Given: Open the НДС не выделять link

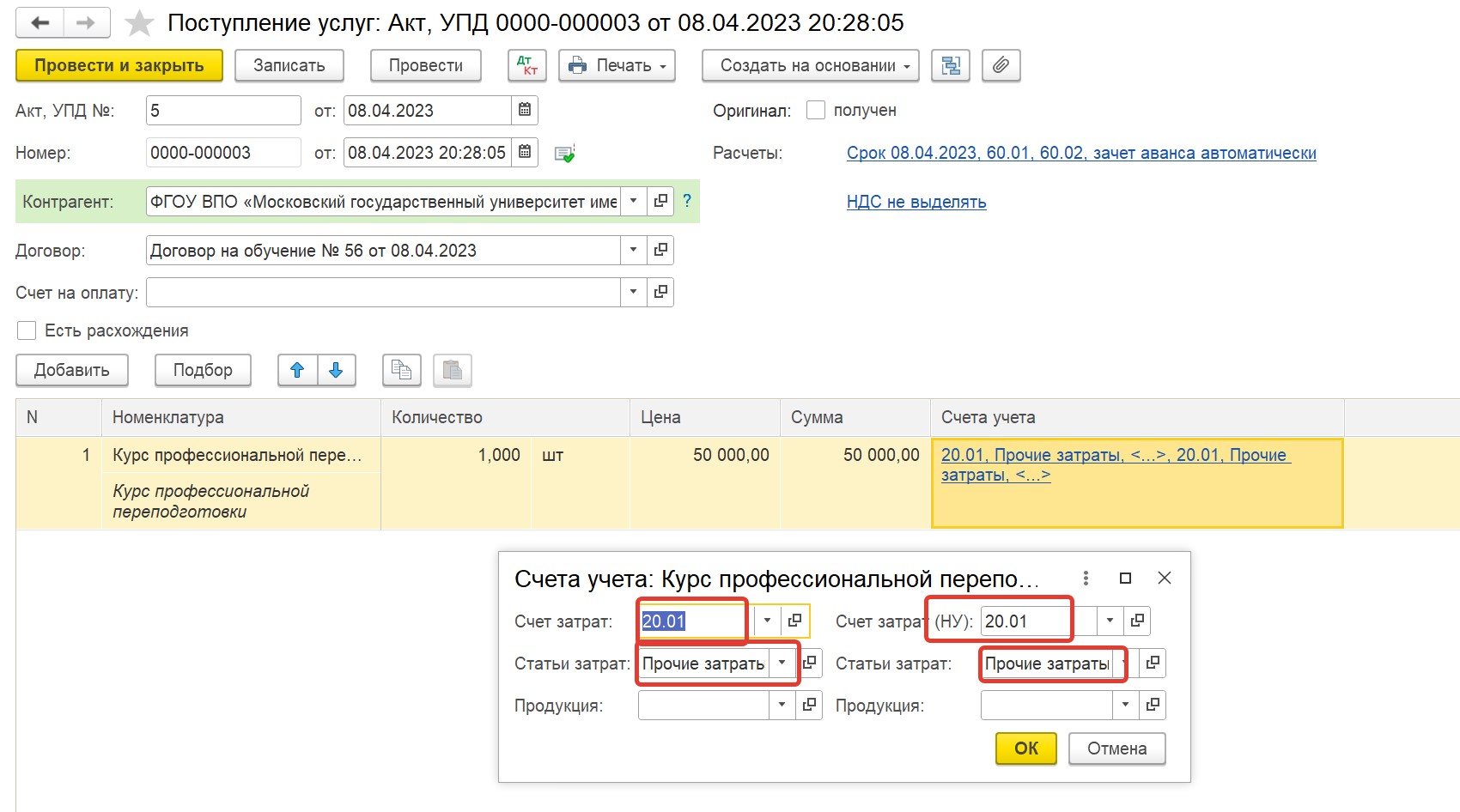Looking at the screenshot, I should [x=916, y=202].
